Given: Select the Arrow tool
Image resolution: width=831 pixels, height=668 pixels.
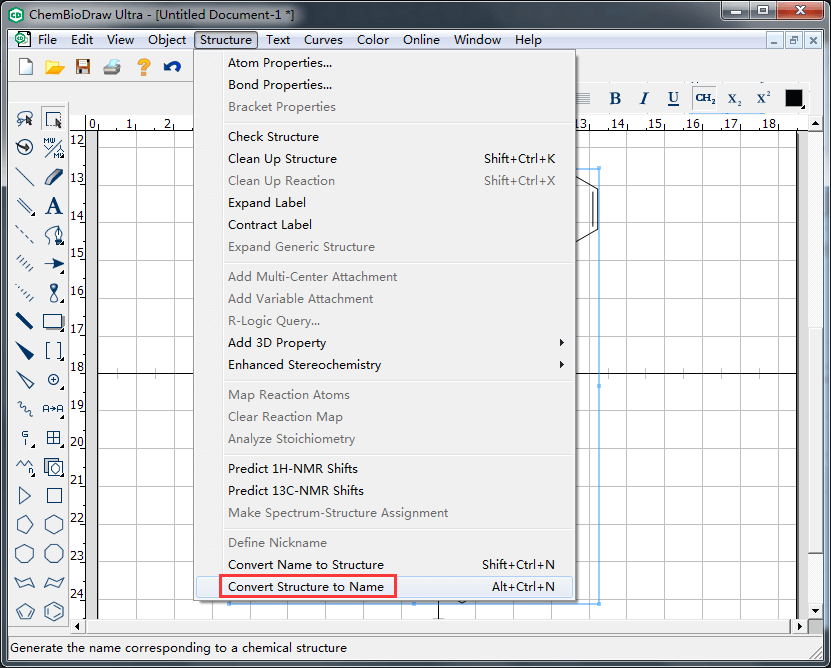Looking at the screenshot, I should (54, 263).
